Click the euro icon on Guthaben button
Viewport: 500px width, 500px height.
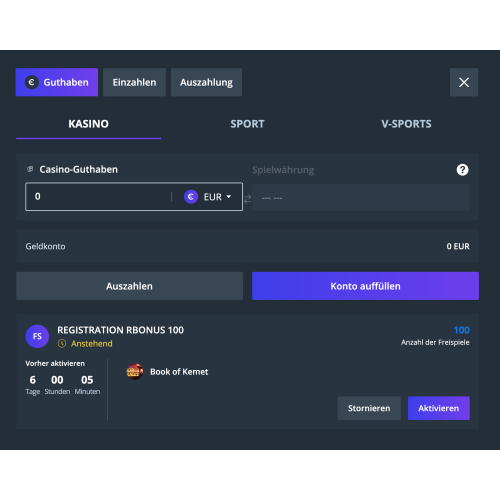[x=32, y=82]
